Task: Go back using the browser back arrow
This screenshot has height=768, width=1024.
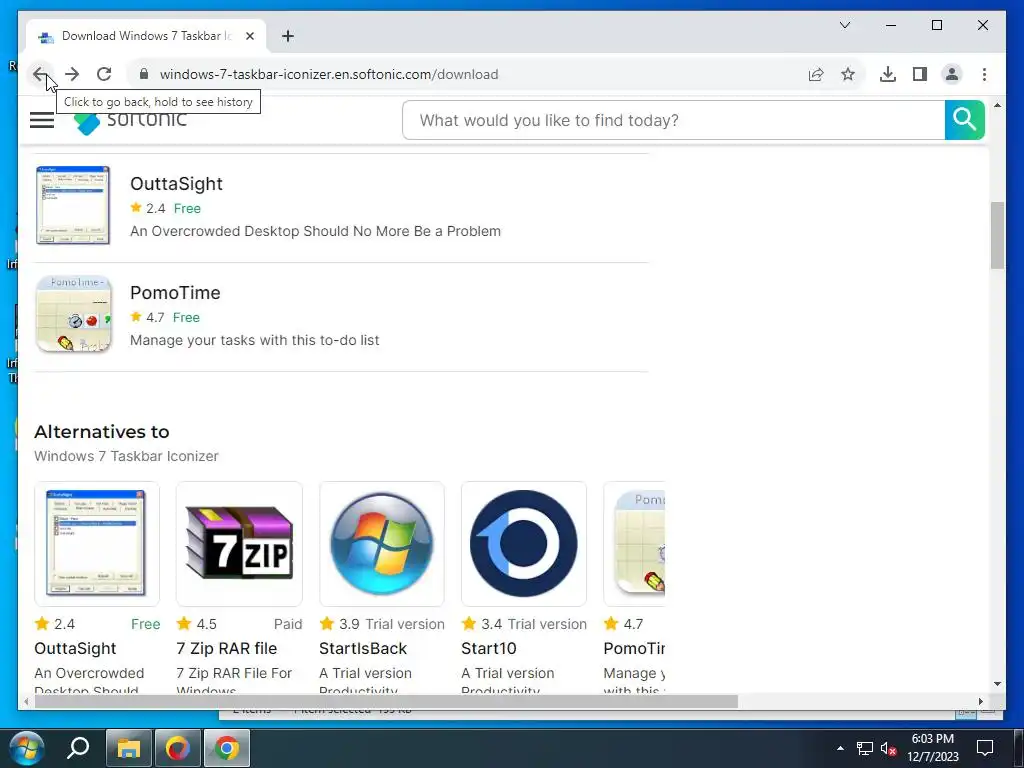Action: point(39,74)
